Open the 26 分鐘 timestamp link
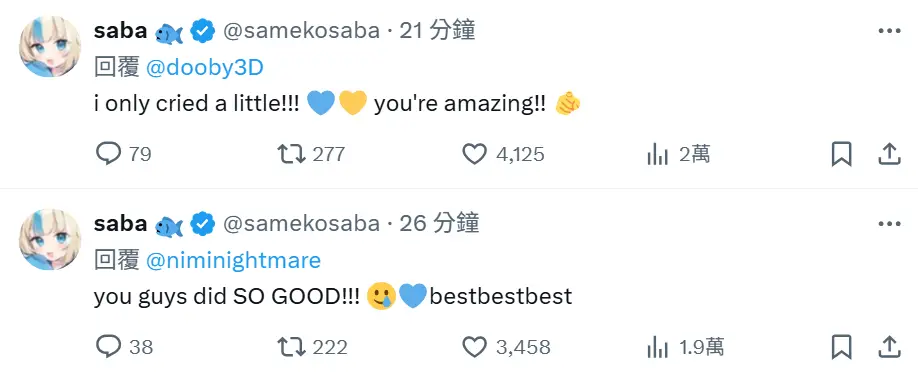The width and height of the screenshot is (918, 376). (439, 223)
